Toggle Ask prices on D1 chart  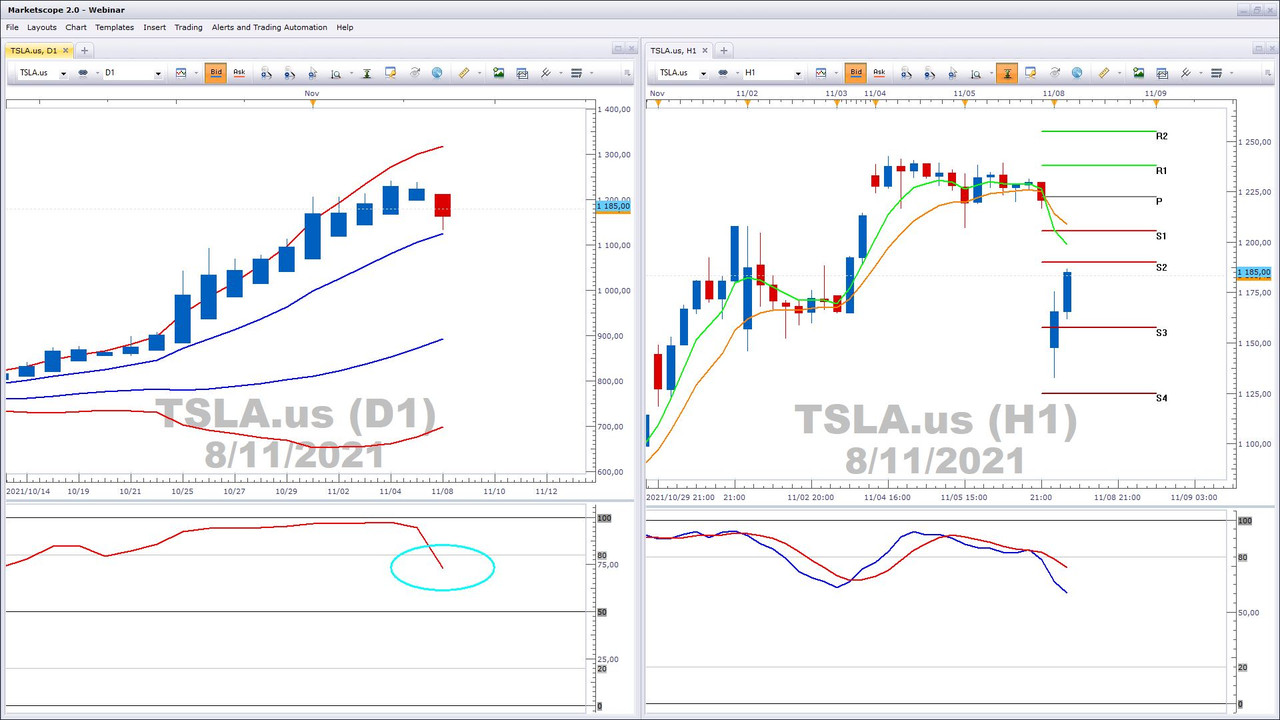coord(239,72)
